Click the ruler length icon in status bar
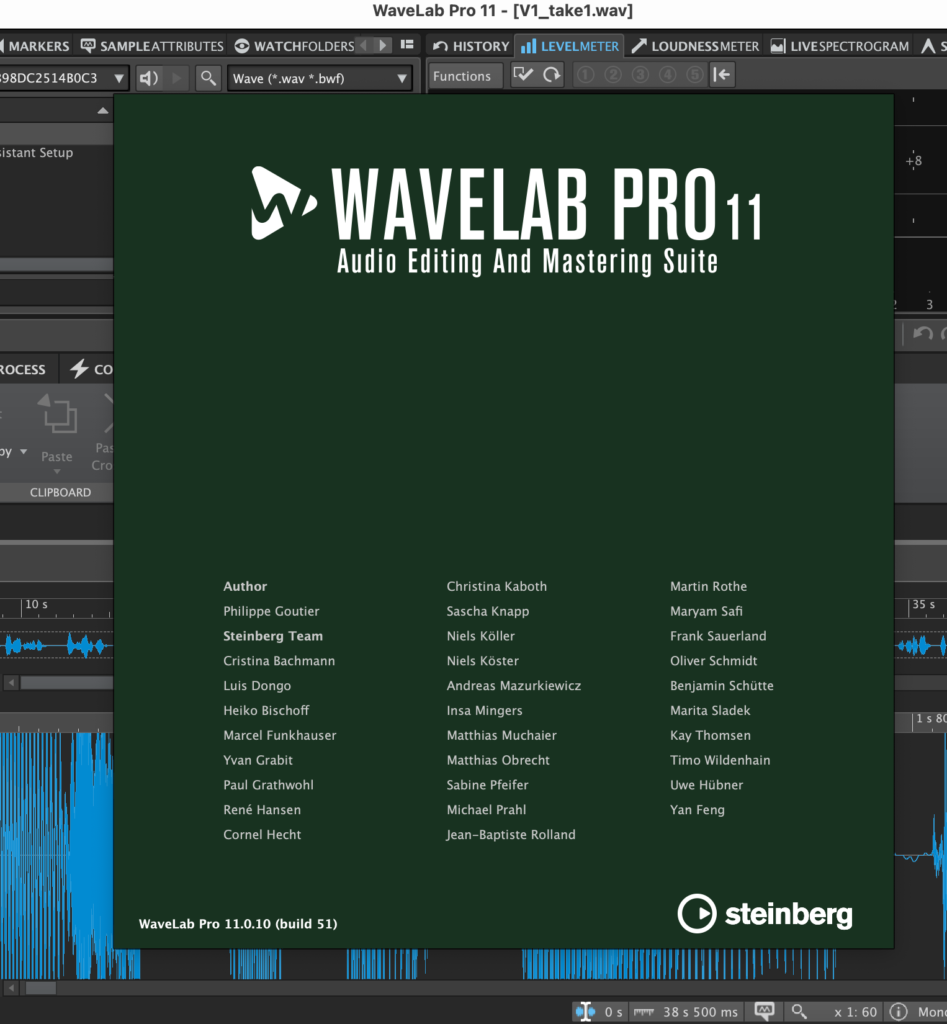The height and width of the screenshot is (1024, 947). 643,1012
